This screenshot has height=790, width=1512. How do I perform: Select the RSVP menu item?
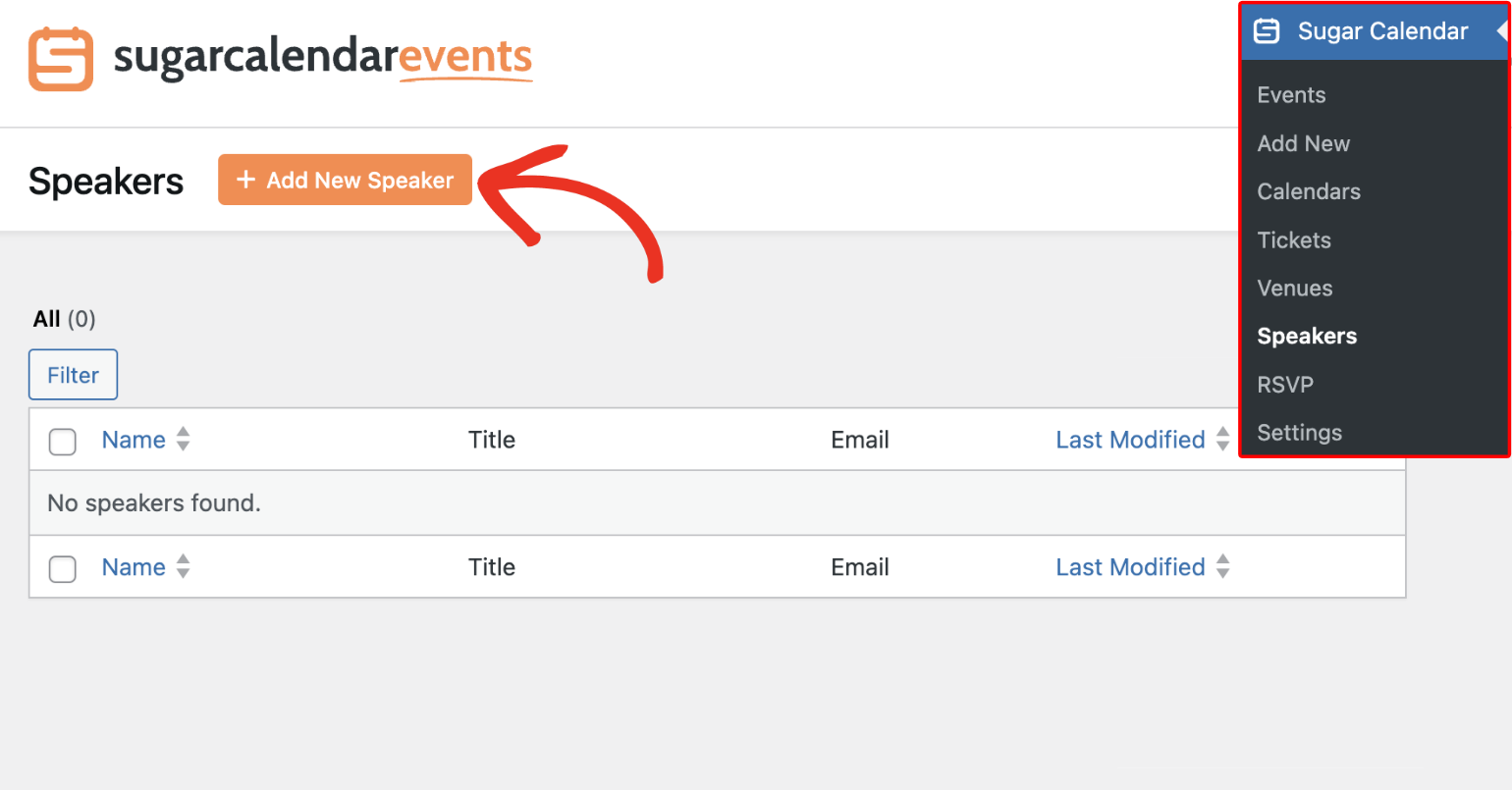click(x=1285, y=385)
